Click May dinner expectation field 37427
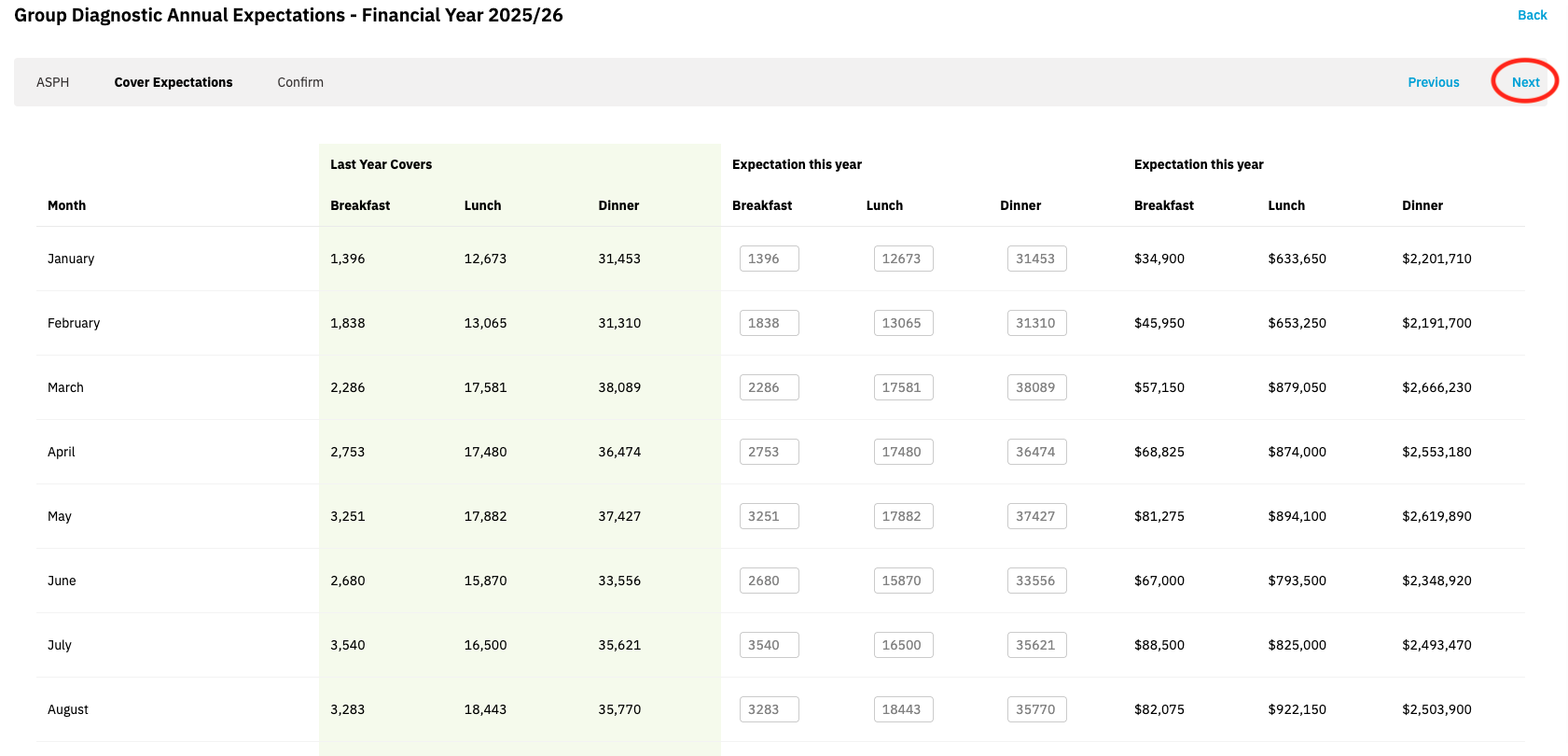Screen dimensions: 1568x756 (1036, 516)
